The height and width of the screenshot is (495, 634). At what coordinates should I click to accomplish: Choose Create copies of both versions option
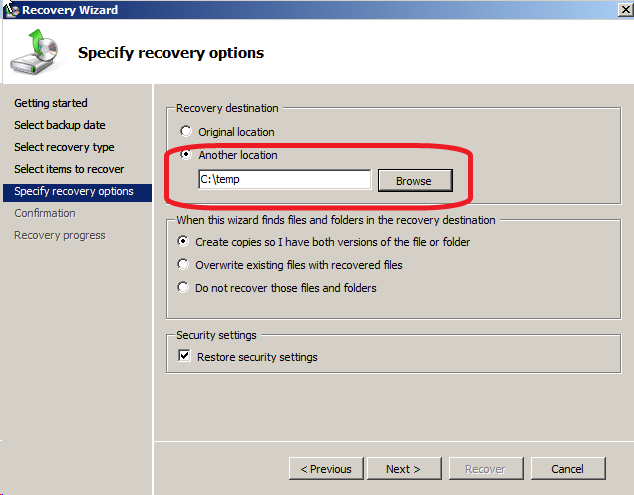183,241
